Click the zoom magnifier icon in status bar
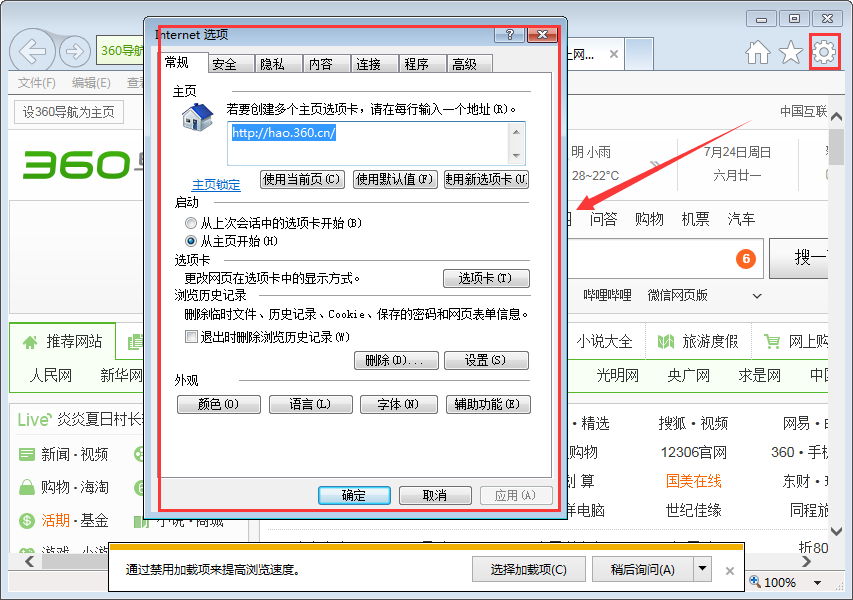853x600 pixels. (755, 582)
